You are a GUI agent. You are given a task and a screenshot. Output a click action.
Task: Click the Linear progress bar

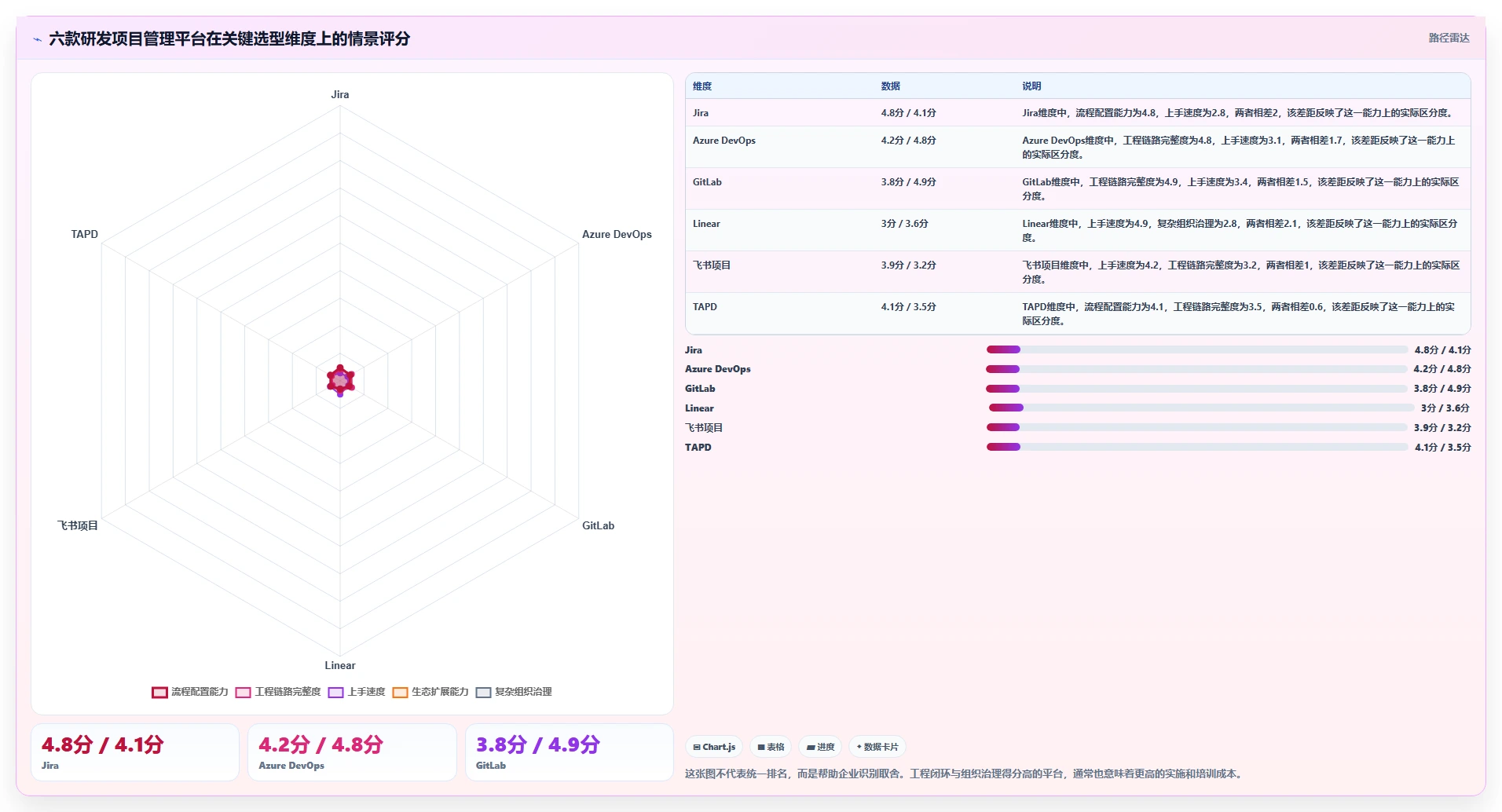(x=1201, y=408)
